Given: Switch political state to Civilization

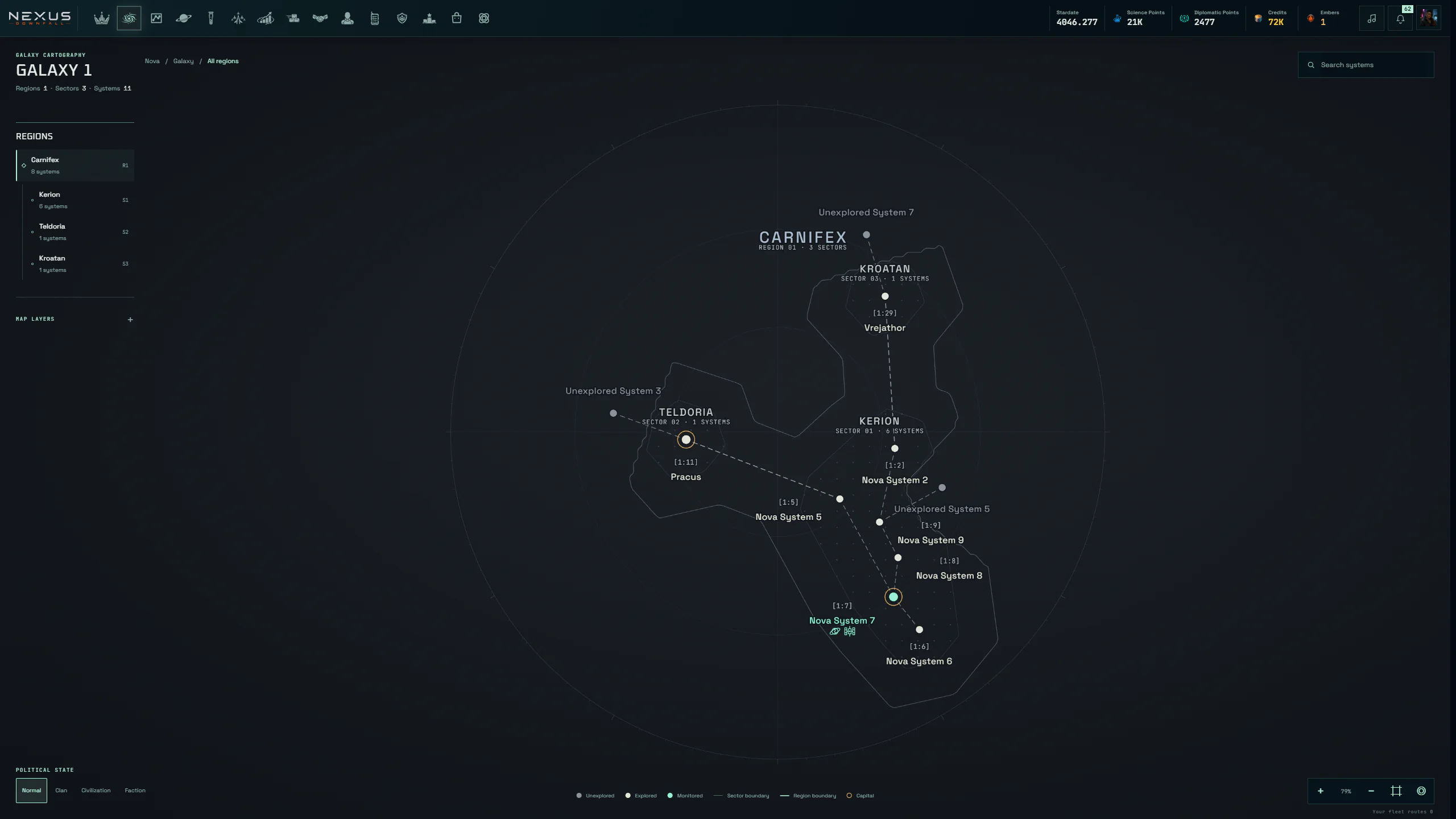Looking at the screenshot, I should (x=96, y=791).
